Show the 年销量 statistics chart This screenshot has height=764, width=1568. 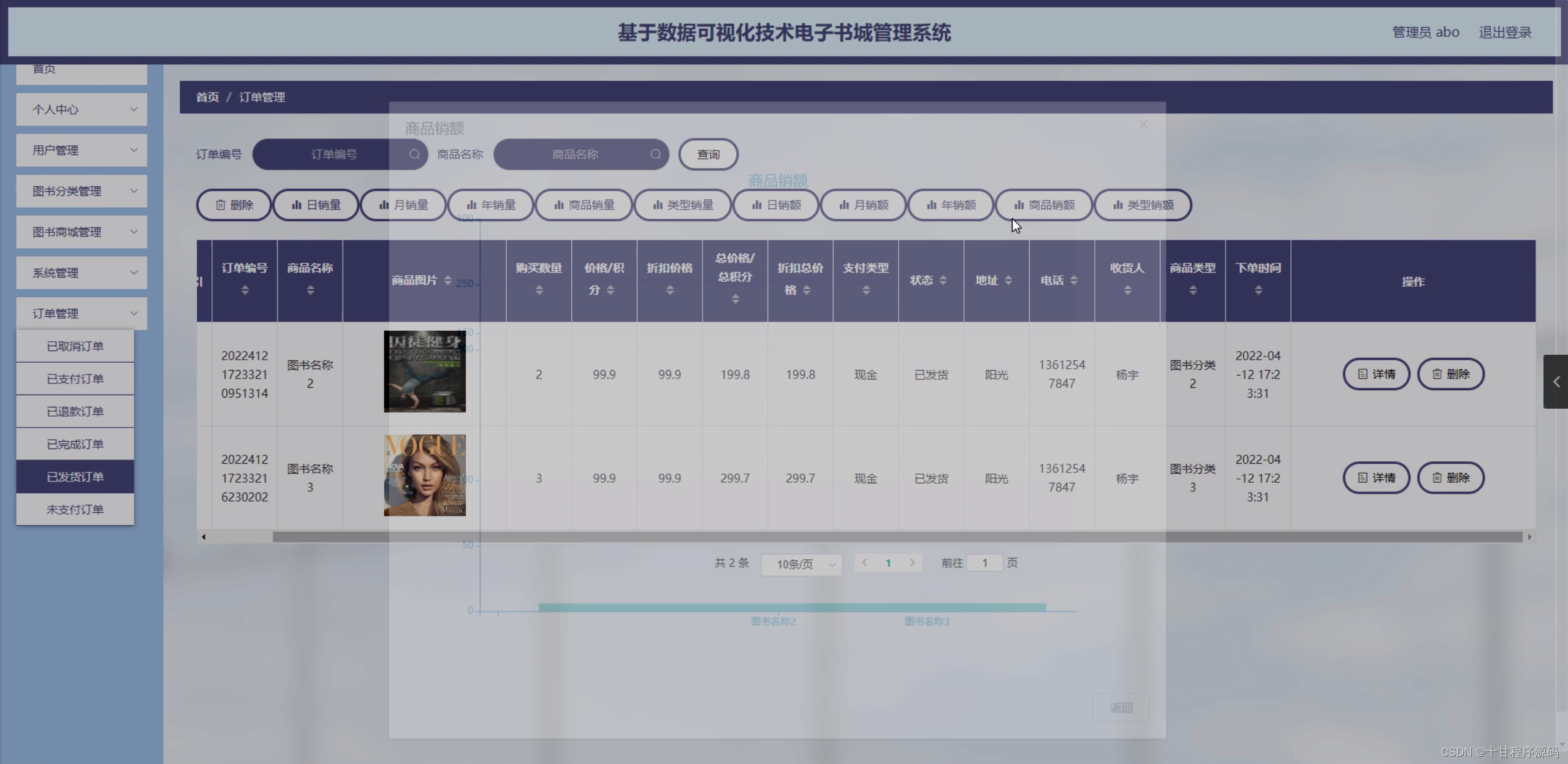(490, 205)
